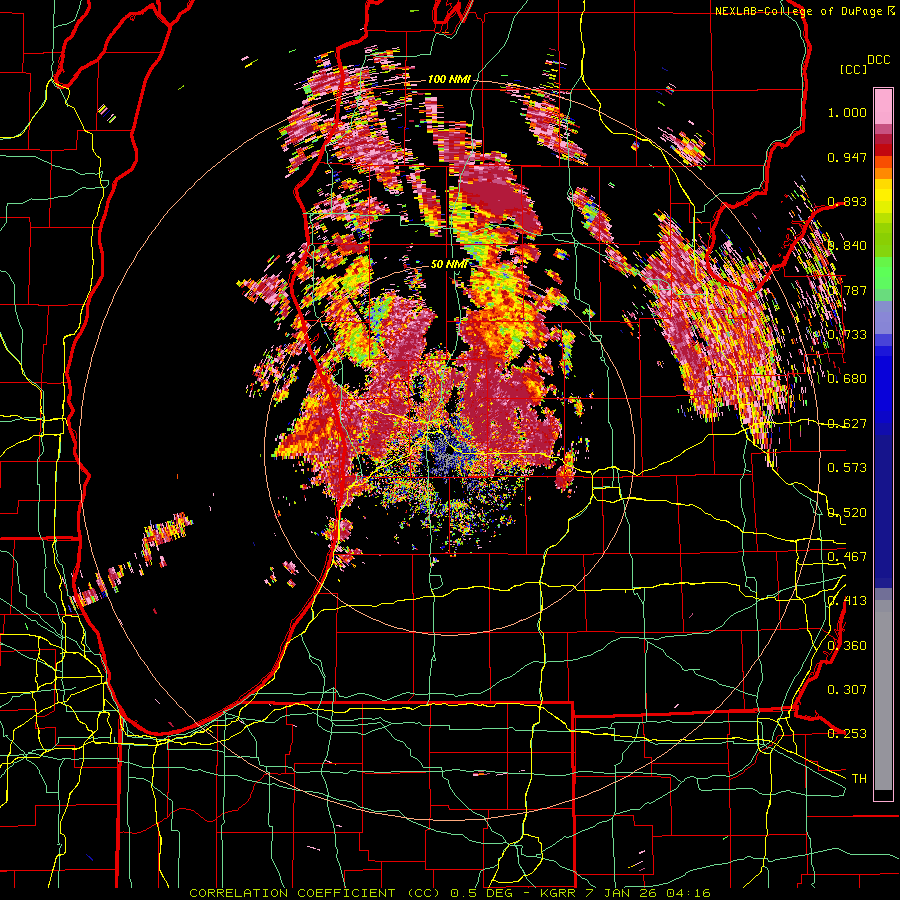The width and height of the screenshot is (900, 900).
Task: Click the 0.520 color scale value
Action: 847,513
